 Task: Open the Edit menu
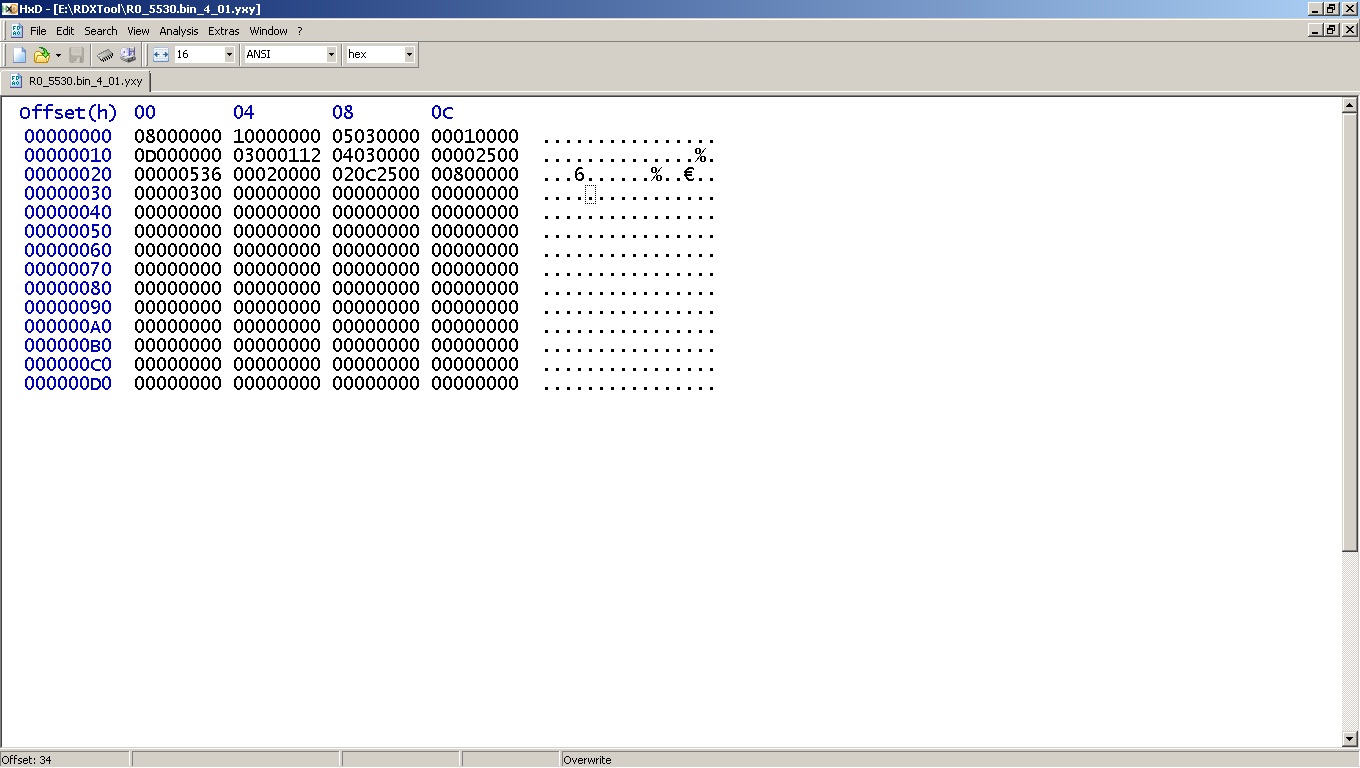65,31
